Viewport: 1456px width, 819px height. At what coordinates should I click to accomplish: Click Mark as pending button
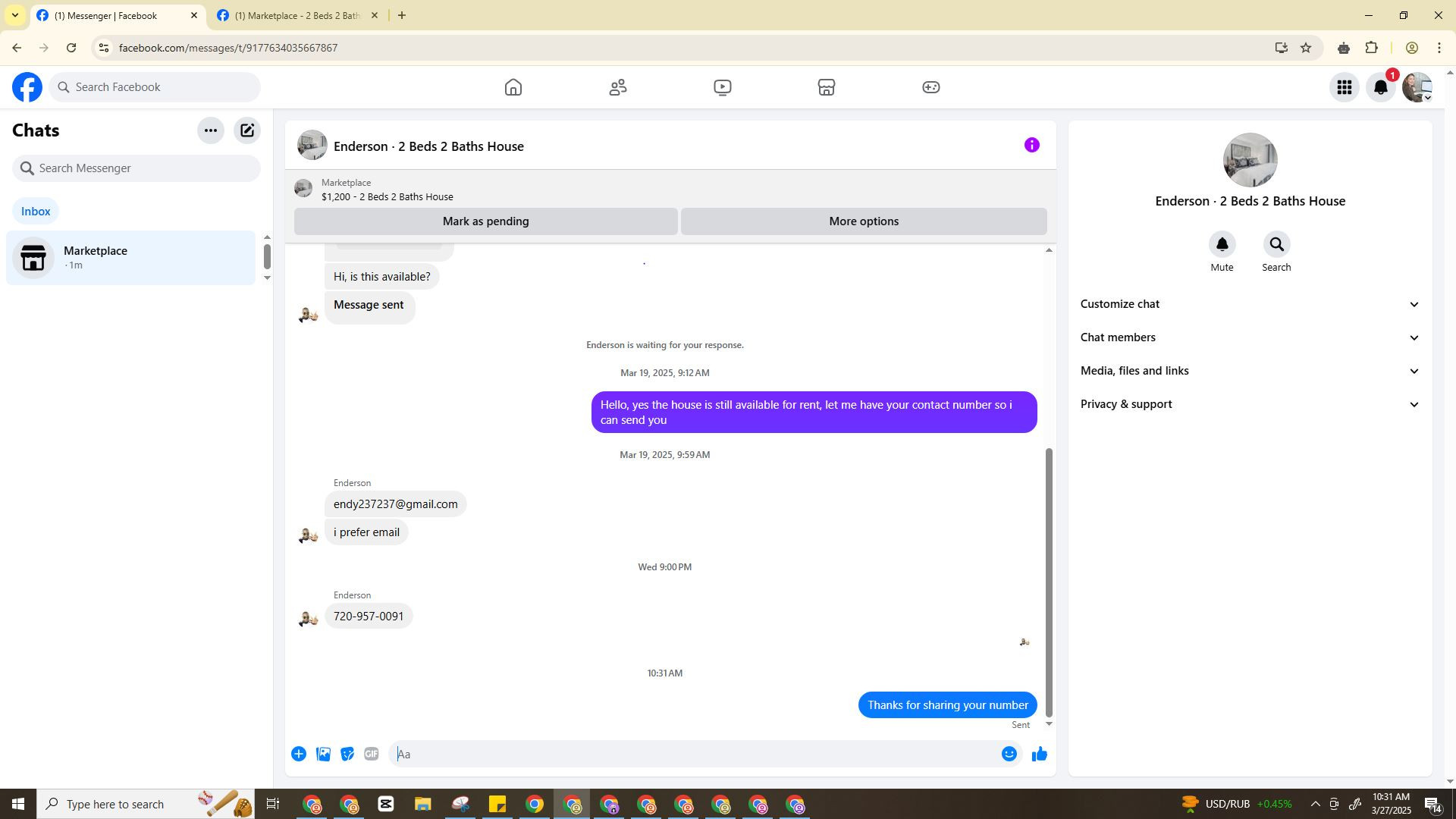(x=486, y=221)
